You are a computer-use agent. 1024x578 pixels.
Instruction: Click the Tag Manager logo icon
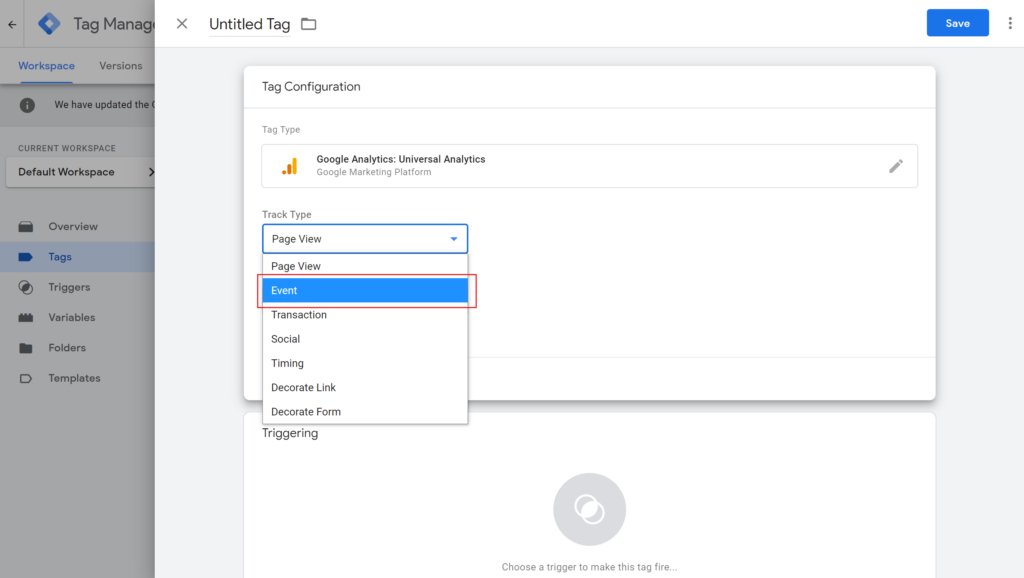(49, 24)
